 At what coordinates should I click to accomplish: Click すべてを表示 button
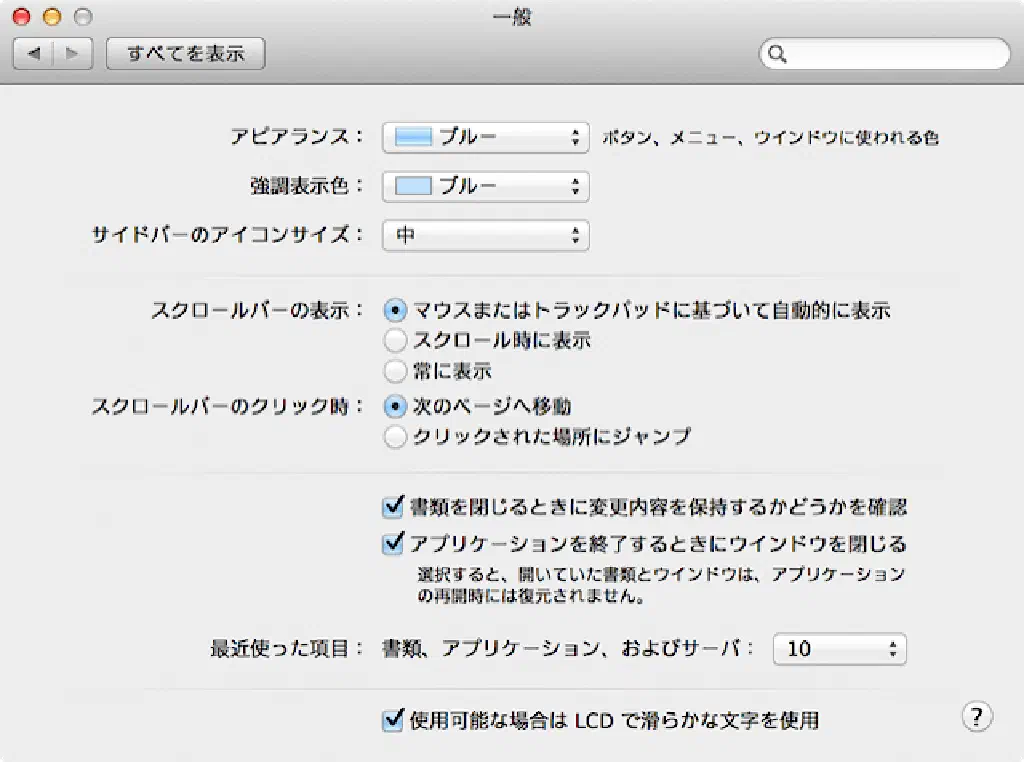pos(185,54)
